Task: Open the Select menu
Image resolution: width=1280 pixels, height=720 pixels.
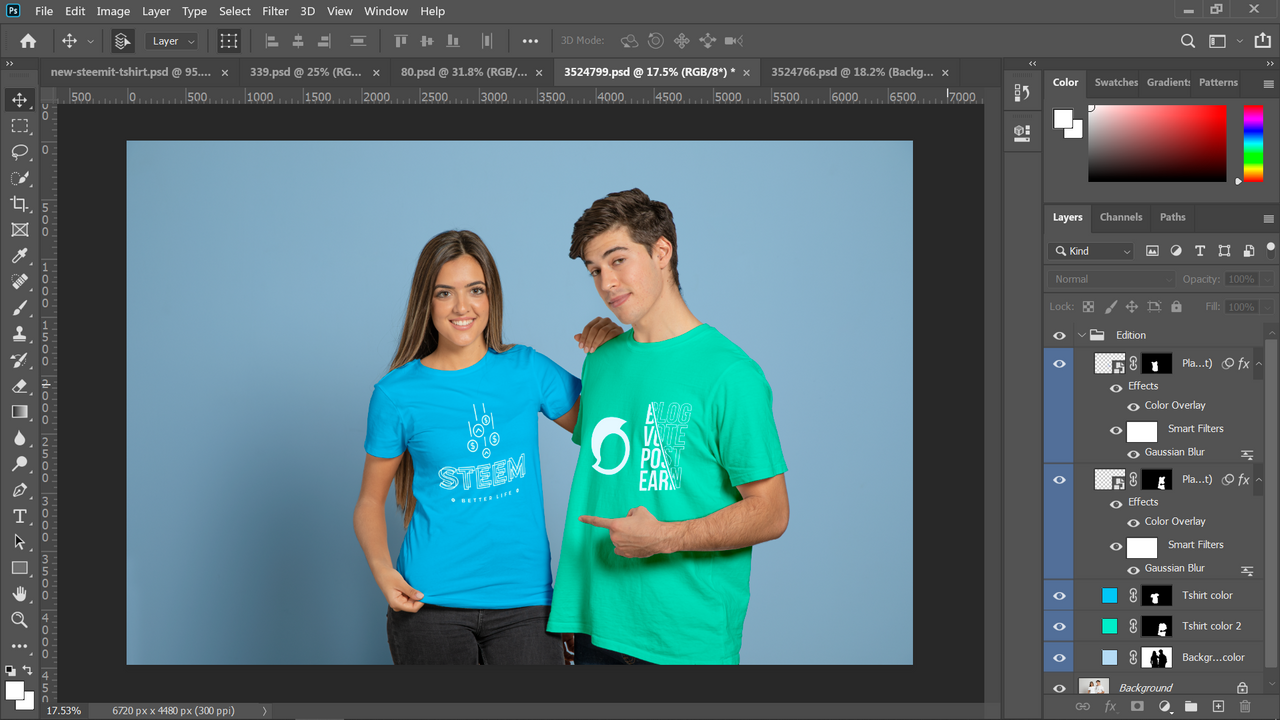Action: click(235, 11)
